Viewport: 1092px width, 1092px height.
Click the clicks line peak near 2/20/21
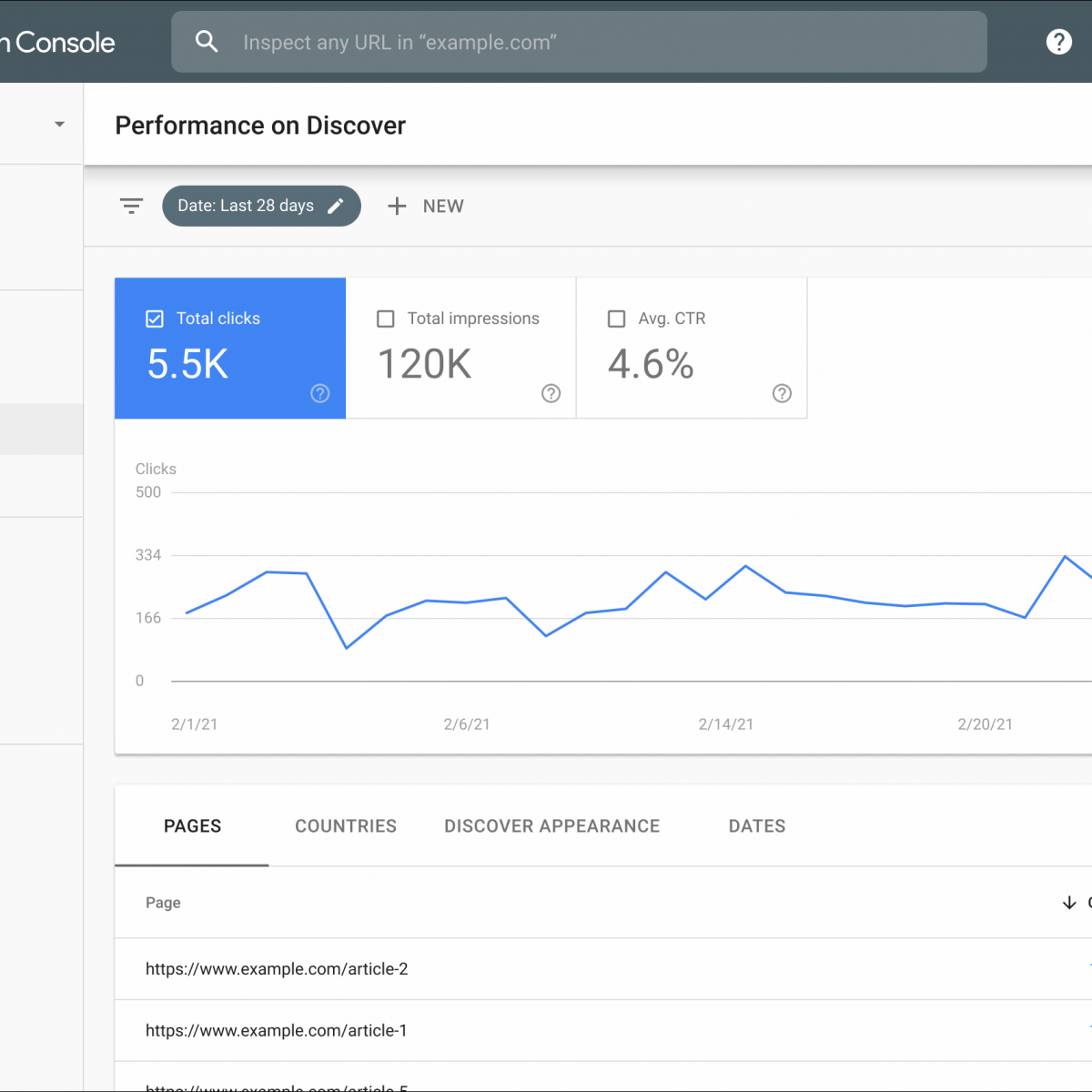1065,556
